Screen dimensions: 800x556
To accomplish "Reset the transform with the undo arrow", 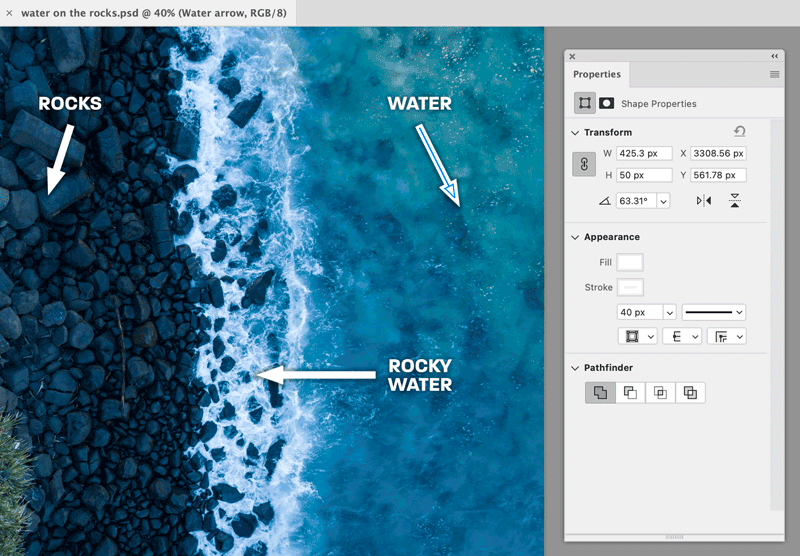I will (x=740, y=132).
